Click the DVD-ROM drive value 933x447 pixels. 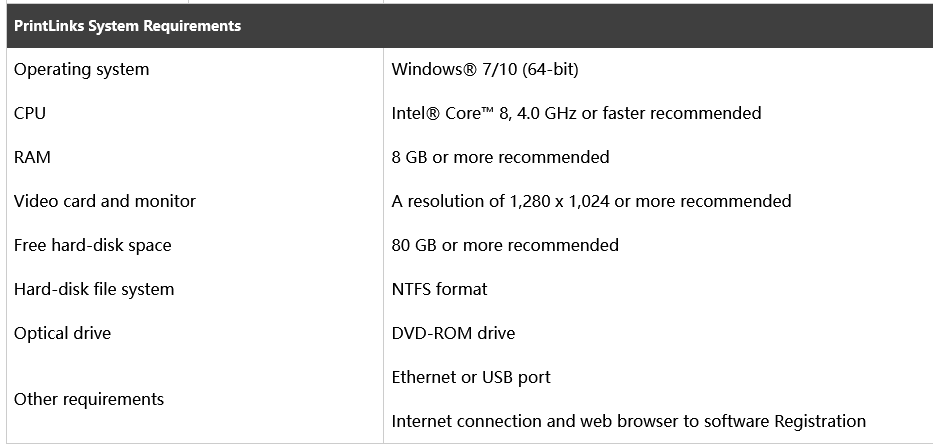(x=453, y=333)
